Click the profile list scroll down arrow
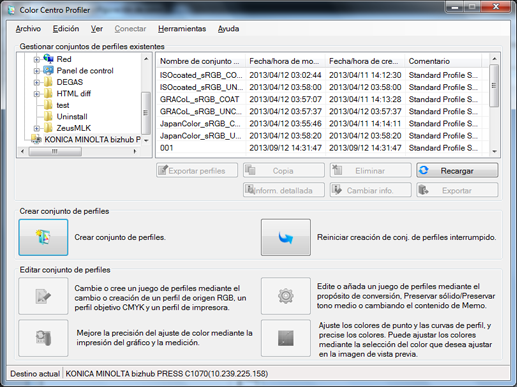Screen dimensions: 517x387 [x=494, y=151]
